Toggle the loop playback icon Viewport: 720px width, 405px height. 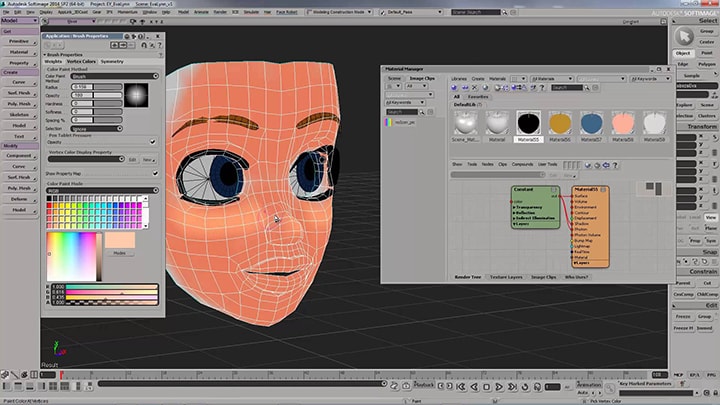525,387
